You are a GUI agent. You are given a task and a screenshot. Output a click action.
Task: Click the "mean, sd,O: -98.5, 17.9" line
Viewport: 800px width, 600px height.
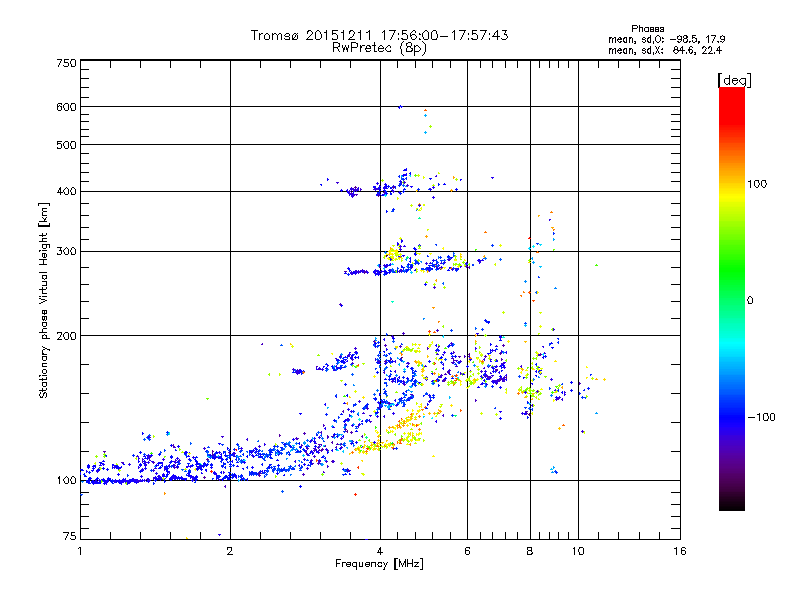(666, 39)
